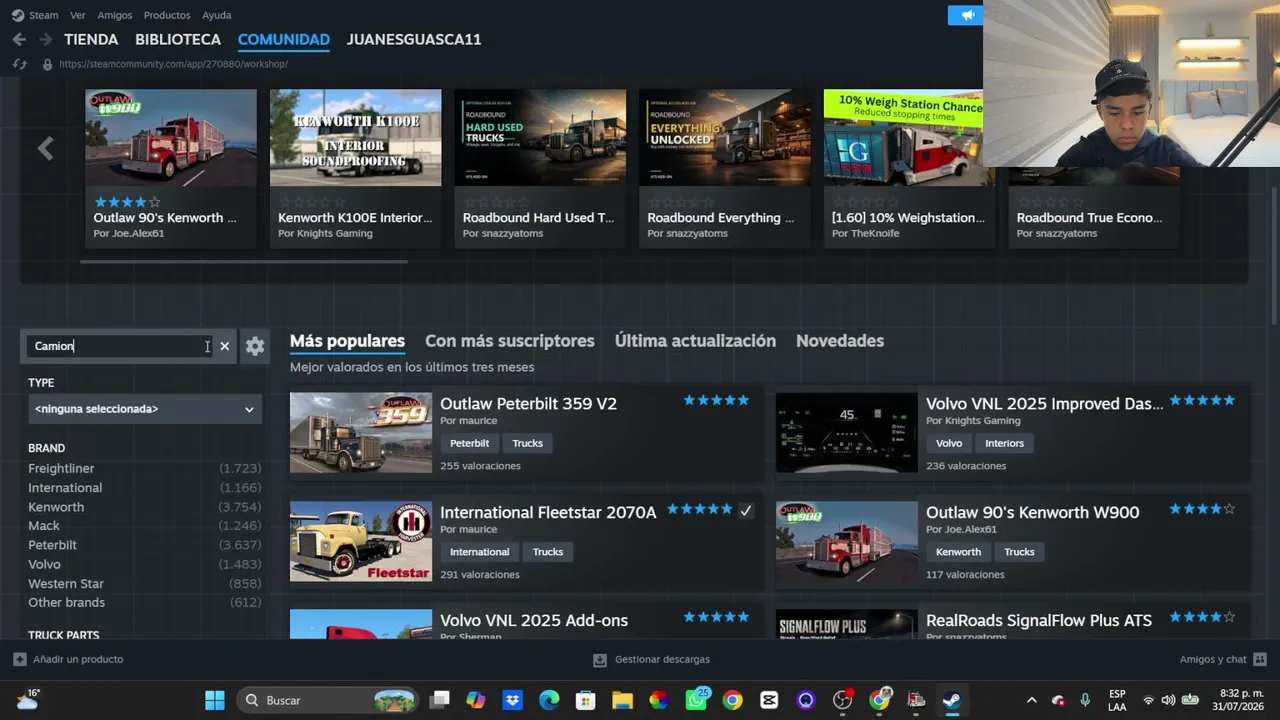Open CapCut from the taskbar

[x=769, y=700]
